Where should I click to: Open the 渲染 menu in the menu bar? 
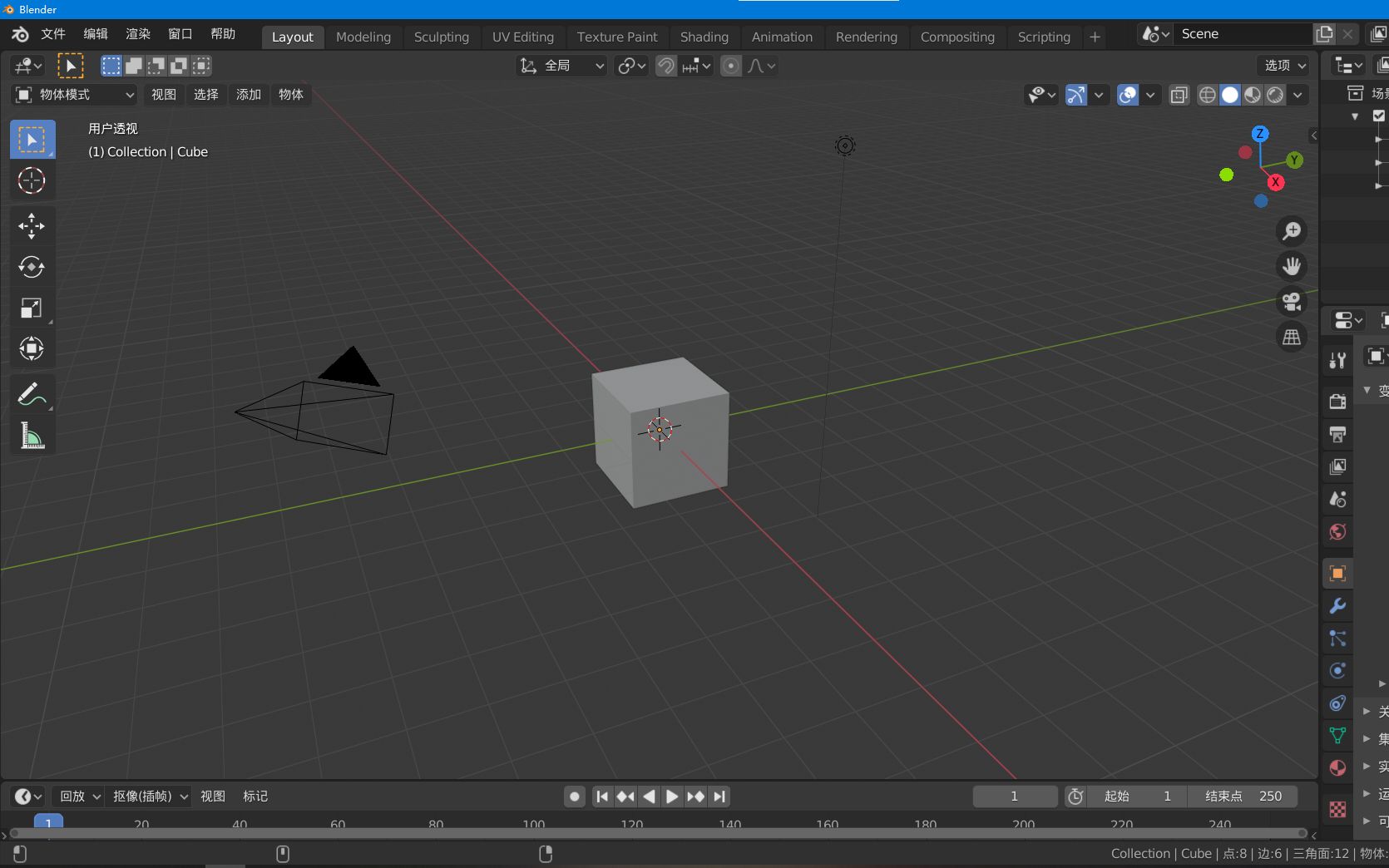coord(137,34)
